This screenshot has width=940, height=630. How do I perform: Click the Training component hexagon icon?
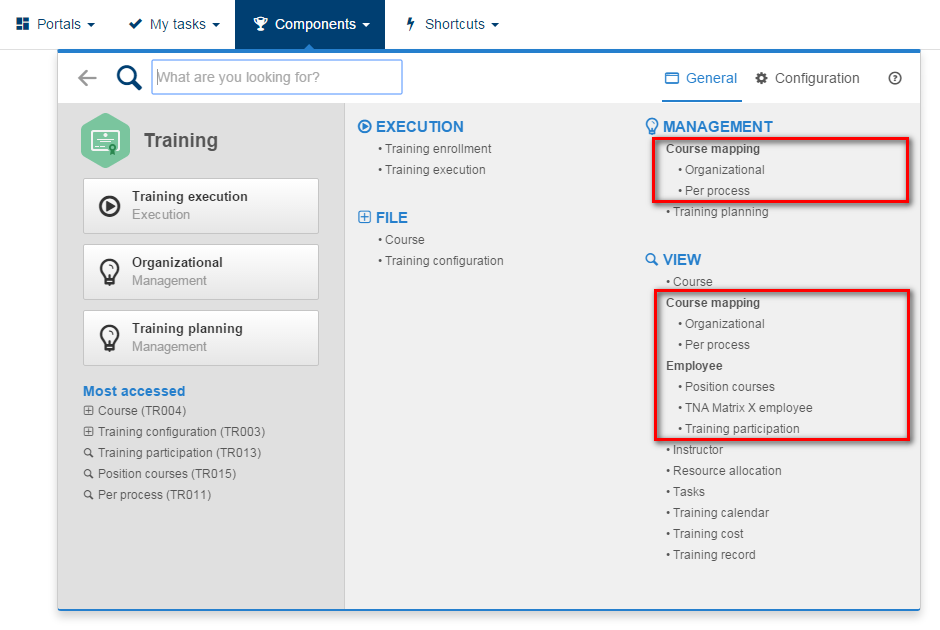(x=106, y=140)
